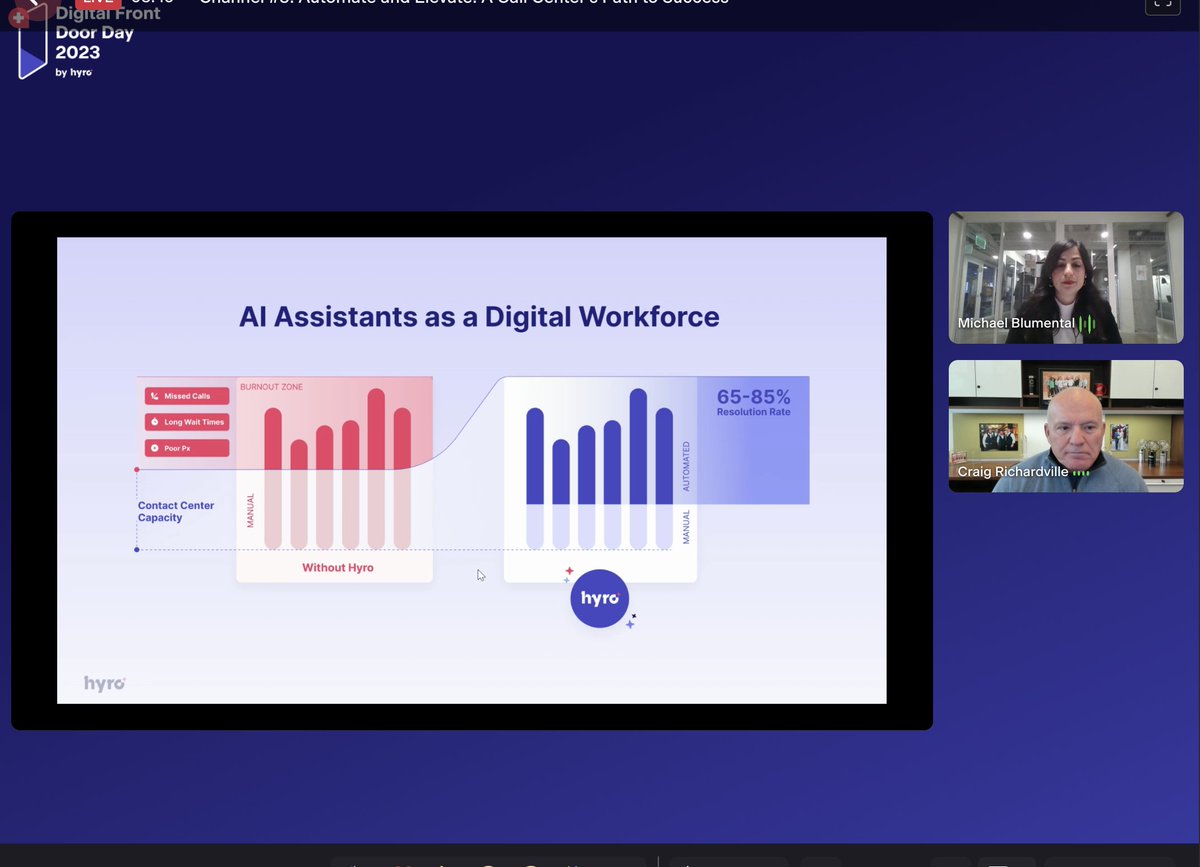Click the back arrow in the top left corner
This screenshot has height=867, width=1200.
pos(33,3)
